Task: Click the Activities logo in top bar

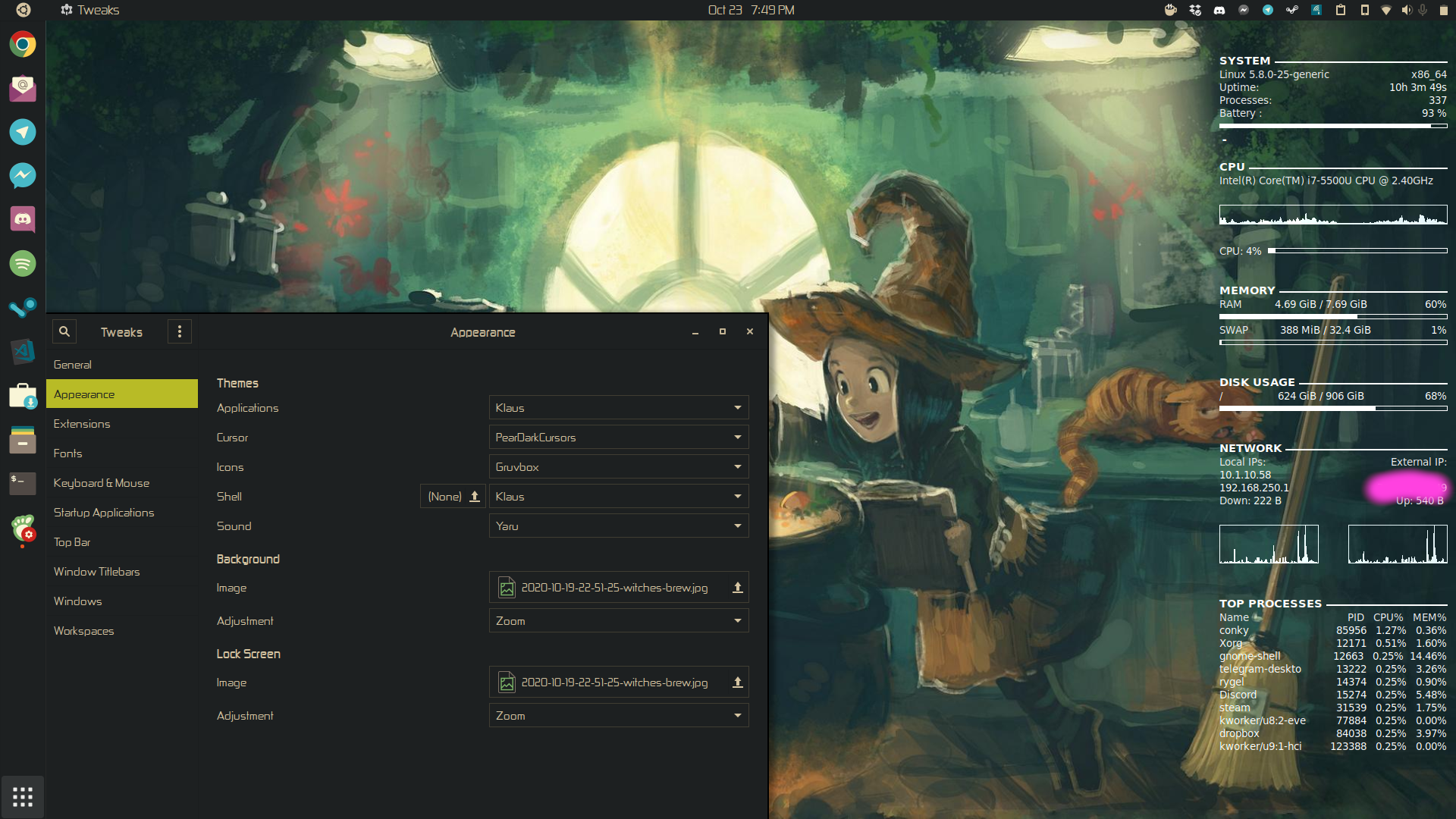Action: (24, 10)
